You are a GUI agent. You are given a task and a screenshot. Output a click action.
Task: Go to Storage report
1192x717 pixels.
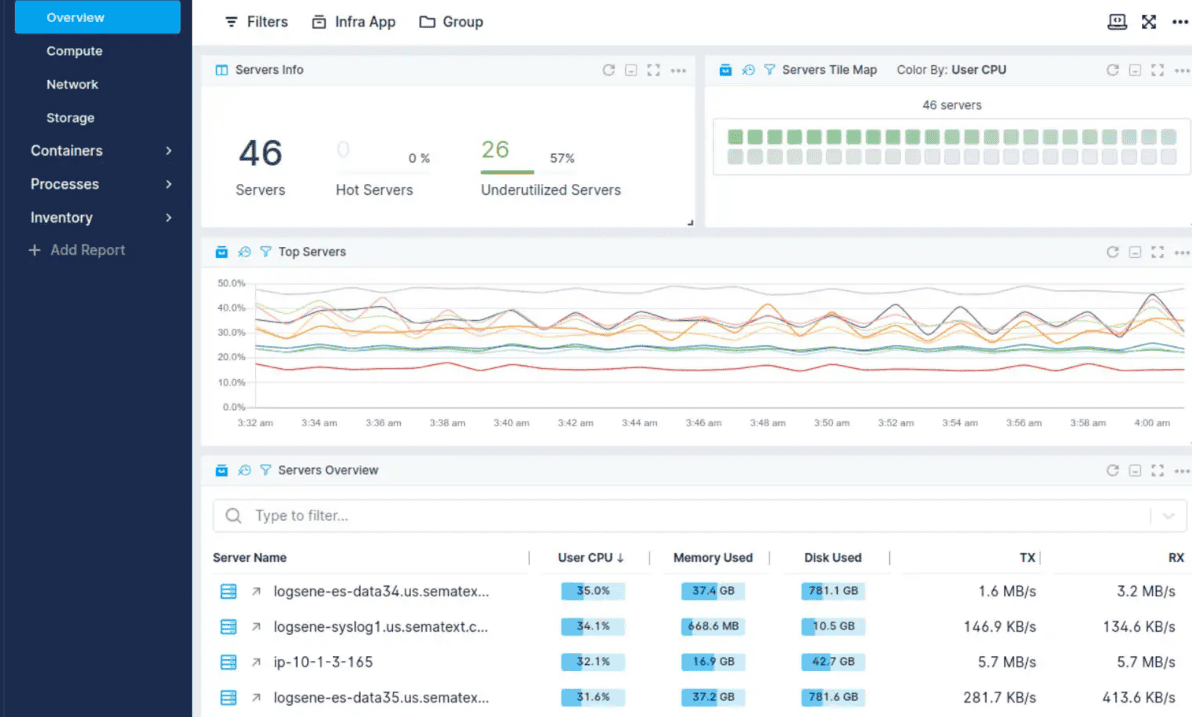pos(71,118)
